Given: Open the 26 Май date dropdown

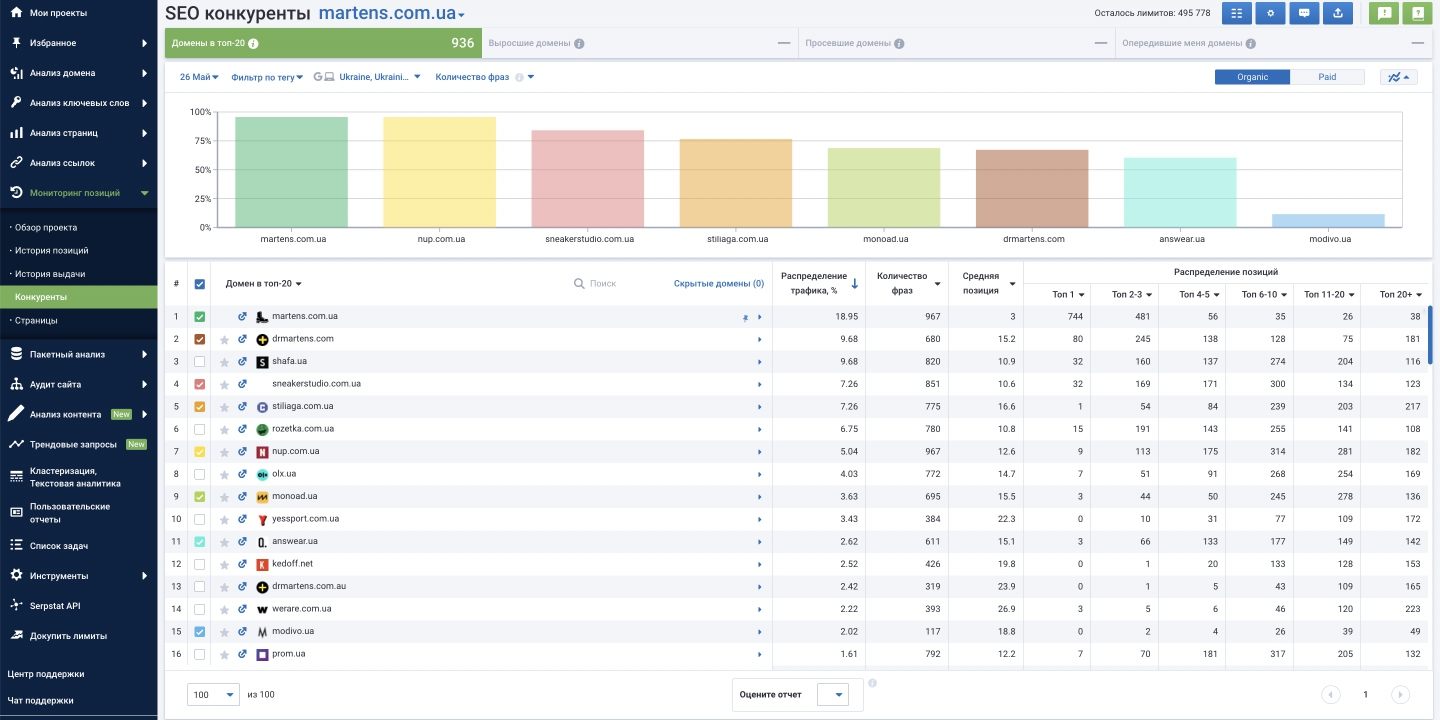Looking at the screenshot, I should click(199, 77).
